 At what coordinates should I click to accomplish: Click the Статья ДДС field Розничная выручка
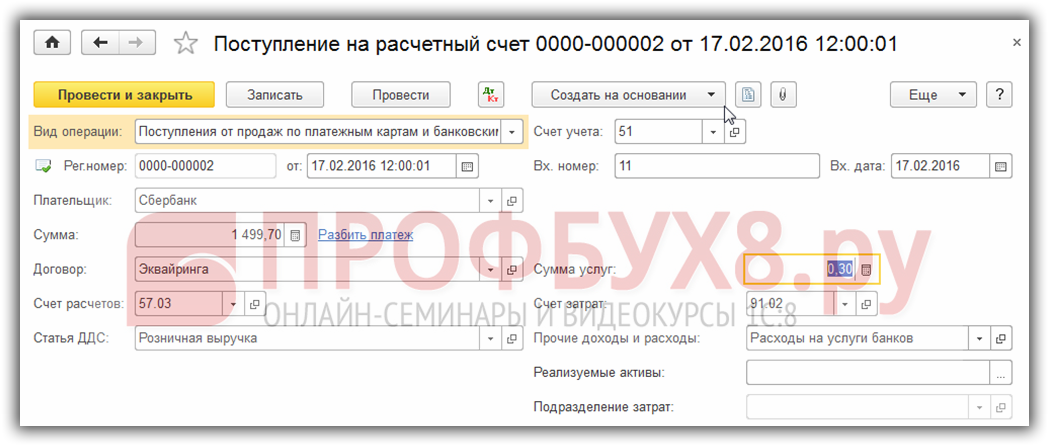pyautogui.click(x=308, y=338)
